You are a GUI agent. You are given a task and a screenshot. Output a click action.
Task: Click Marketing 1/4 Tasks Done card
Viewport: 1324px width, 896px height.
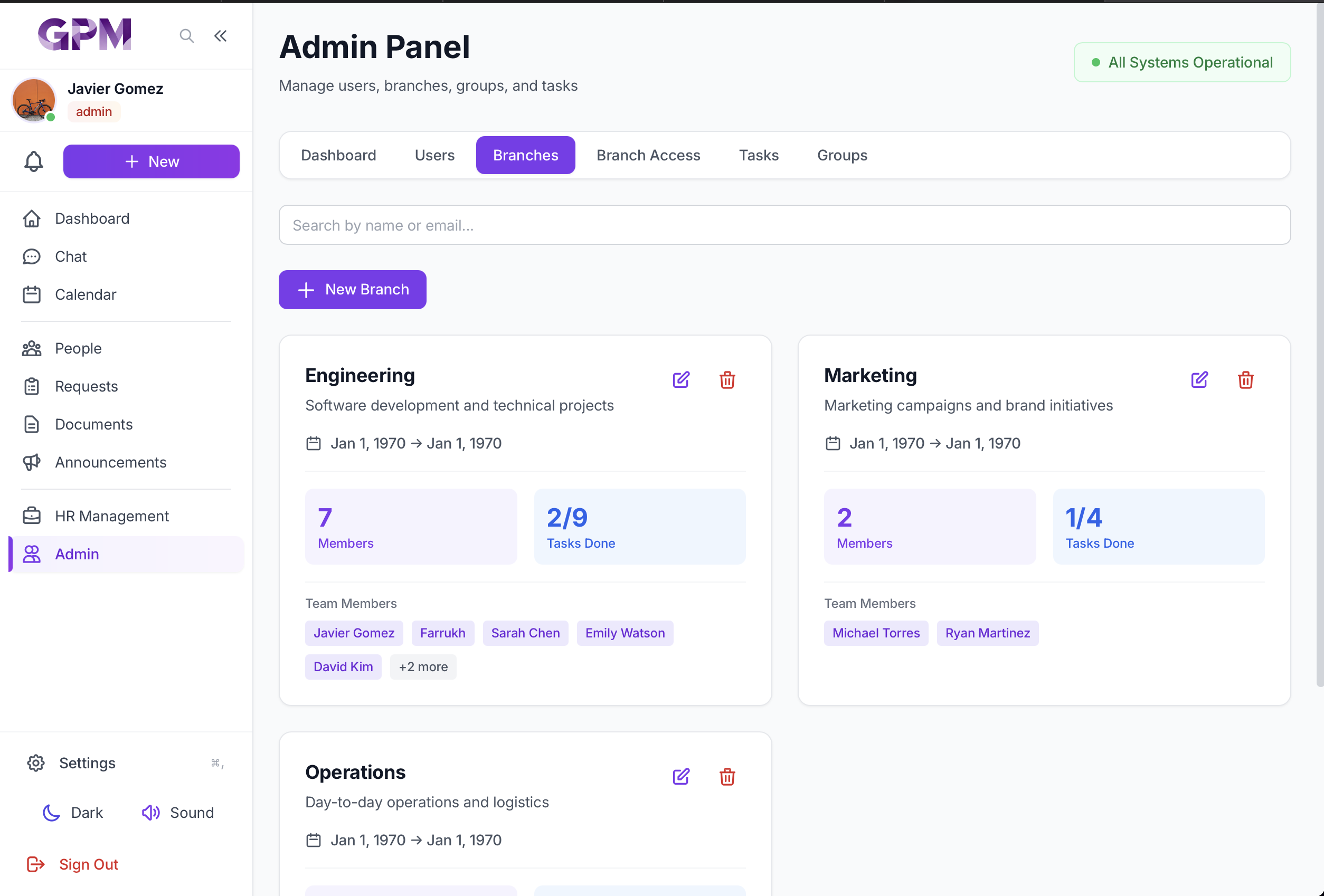(x=1159, y=526)
